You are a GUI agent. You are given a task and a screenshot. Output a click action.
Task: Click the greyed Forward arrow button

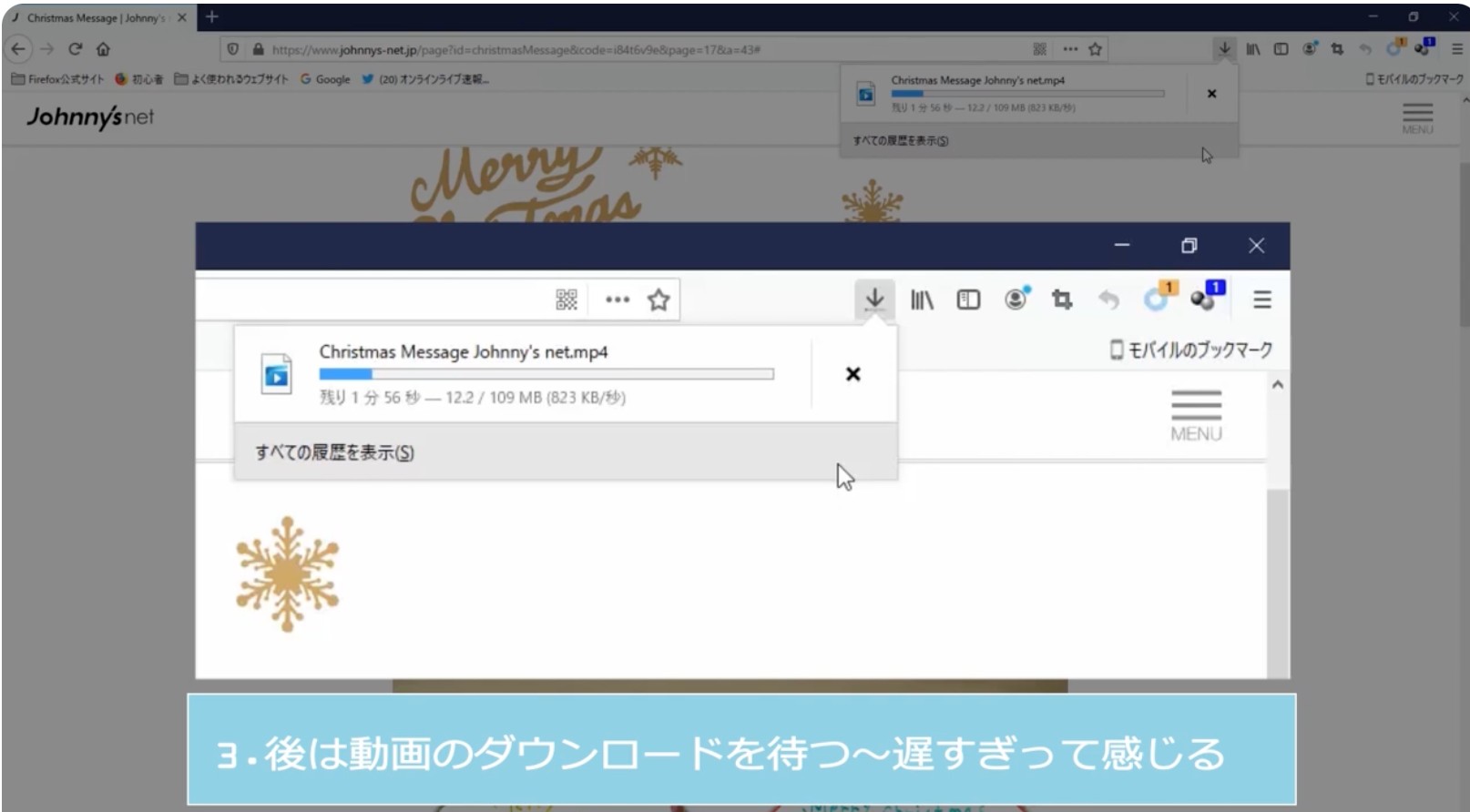47,49
